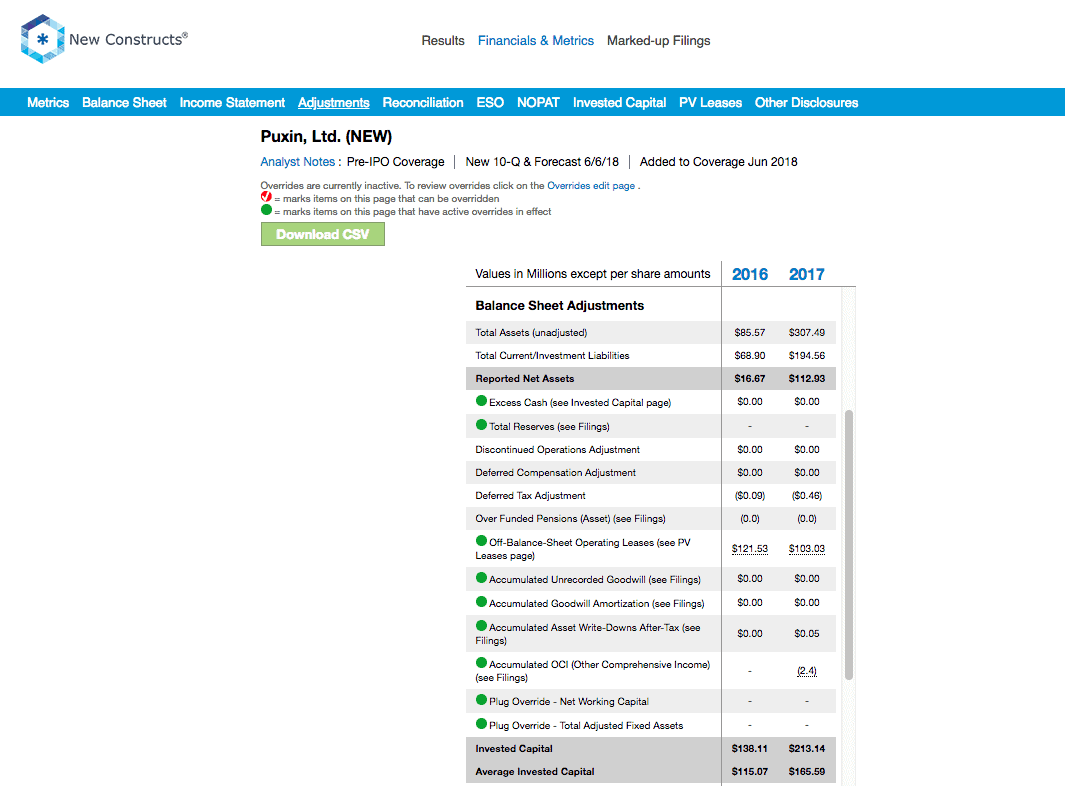Go to the Metrics section
This screenshot has height=786, width=1065.
point(48,103)
